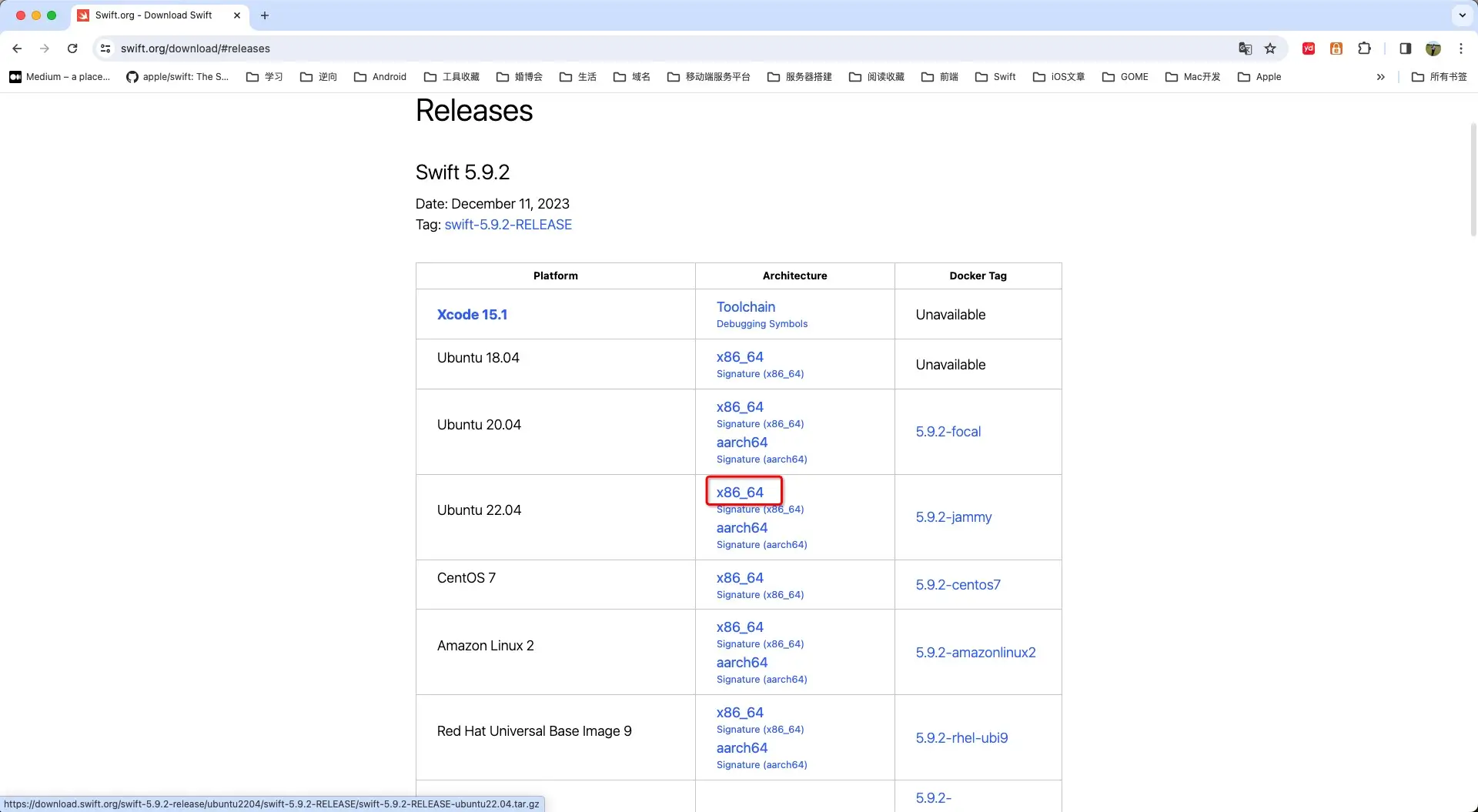1478x812 pixels.
Task: Show more bookmarks chevron
Action: (x=1381, y=77)
